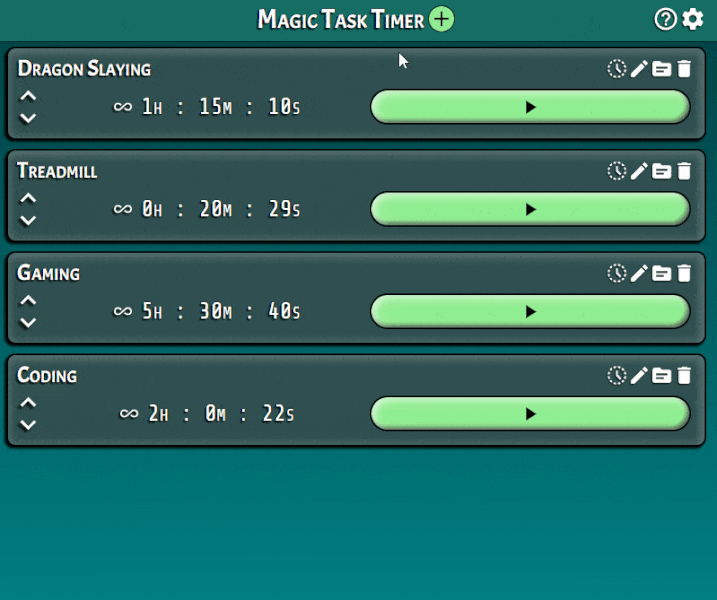Image resolution: width=717 pixels, height=600 pixels.
Task: Edit the Treadmill task with pencil icon
Action: (639, 171)
